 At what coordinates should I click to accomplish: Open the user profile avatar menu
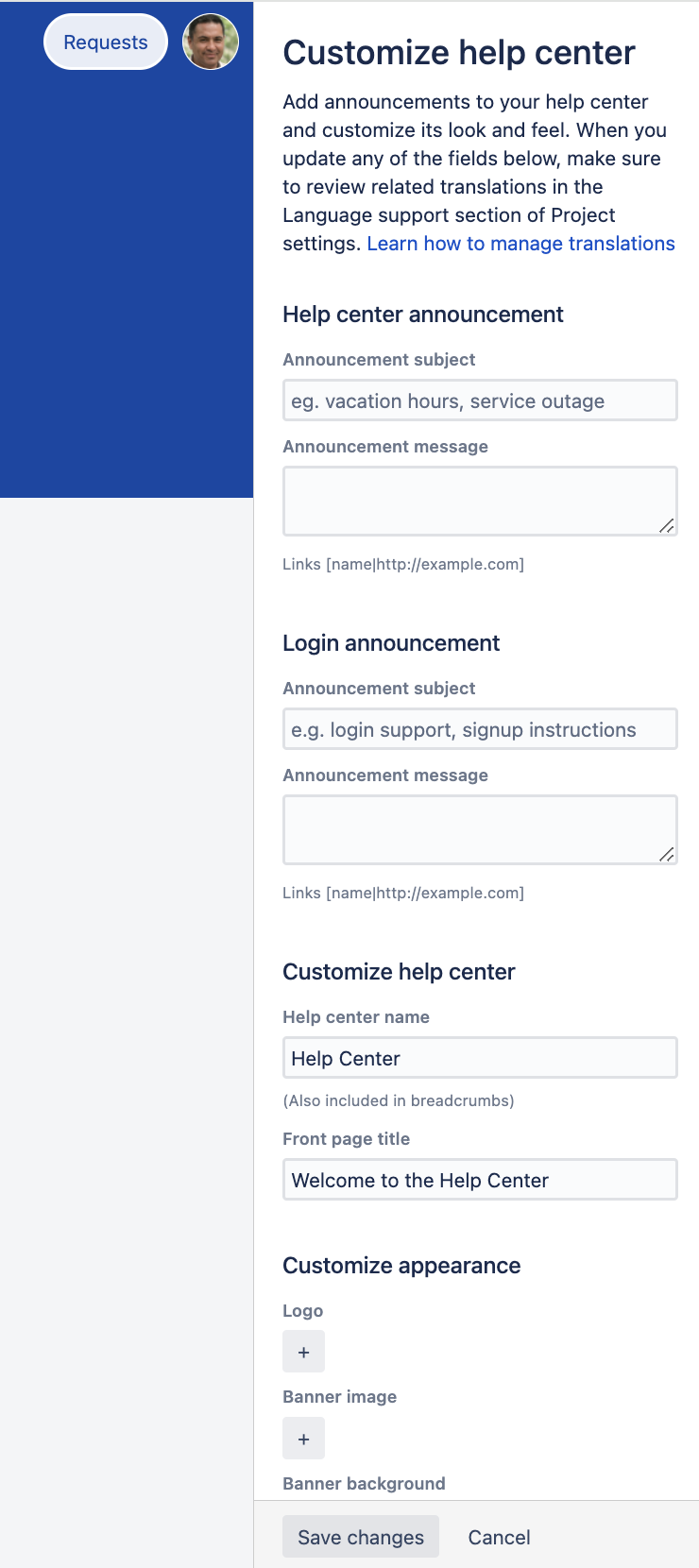(x=211, y=42)
